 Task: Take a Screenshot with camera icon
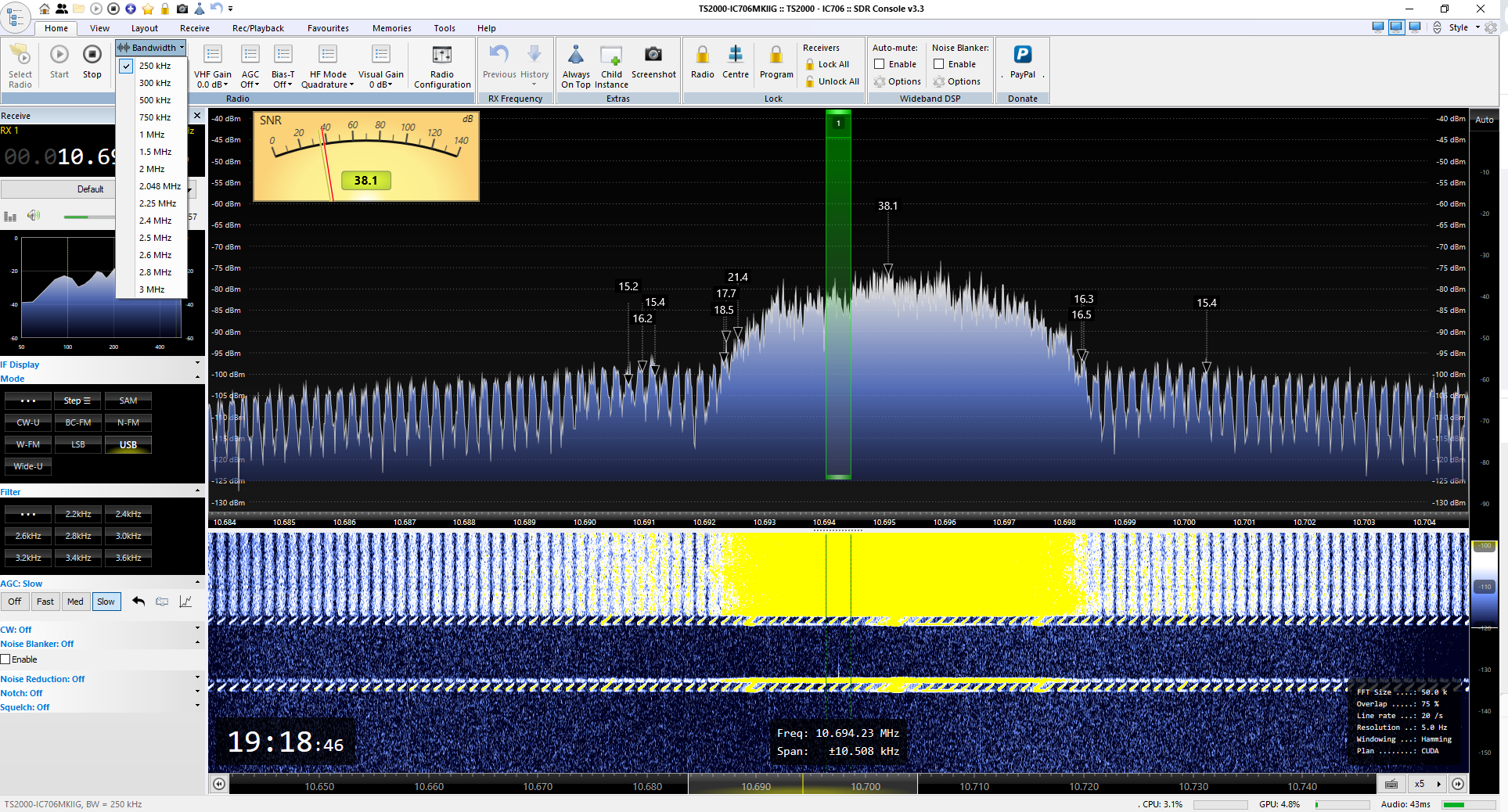pos(653,55)
